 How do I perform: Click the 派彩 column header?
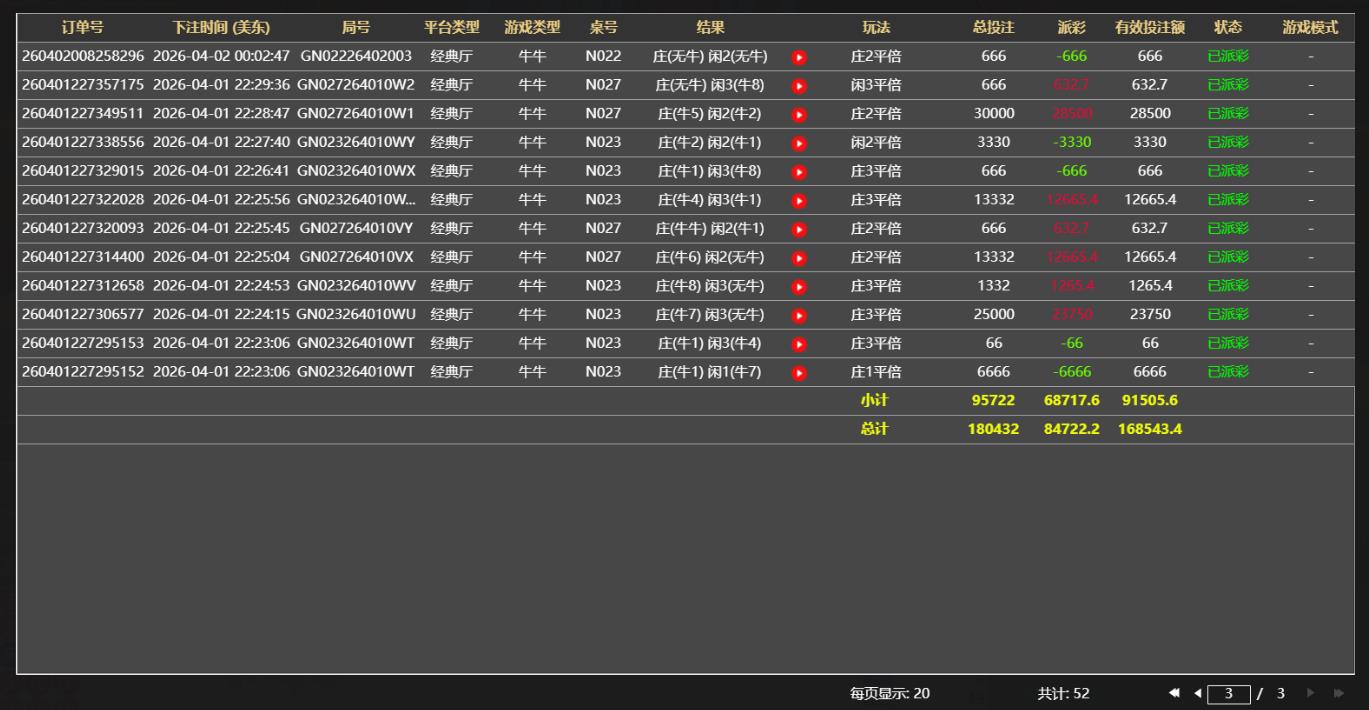coord(1071,28)
